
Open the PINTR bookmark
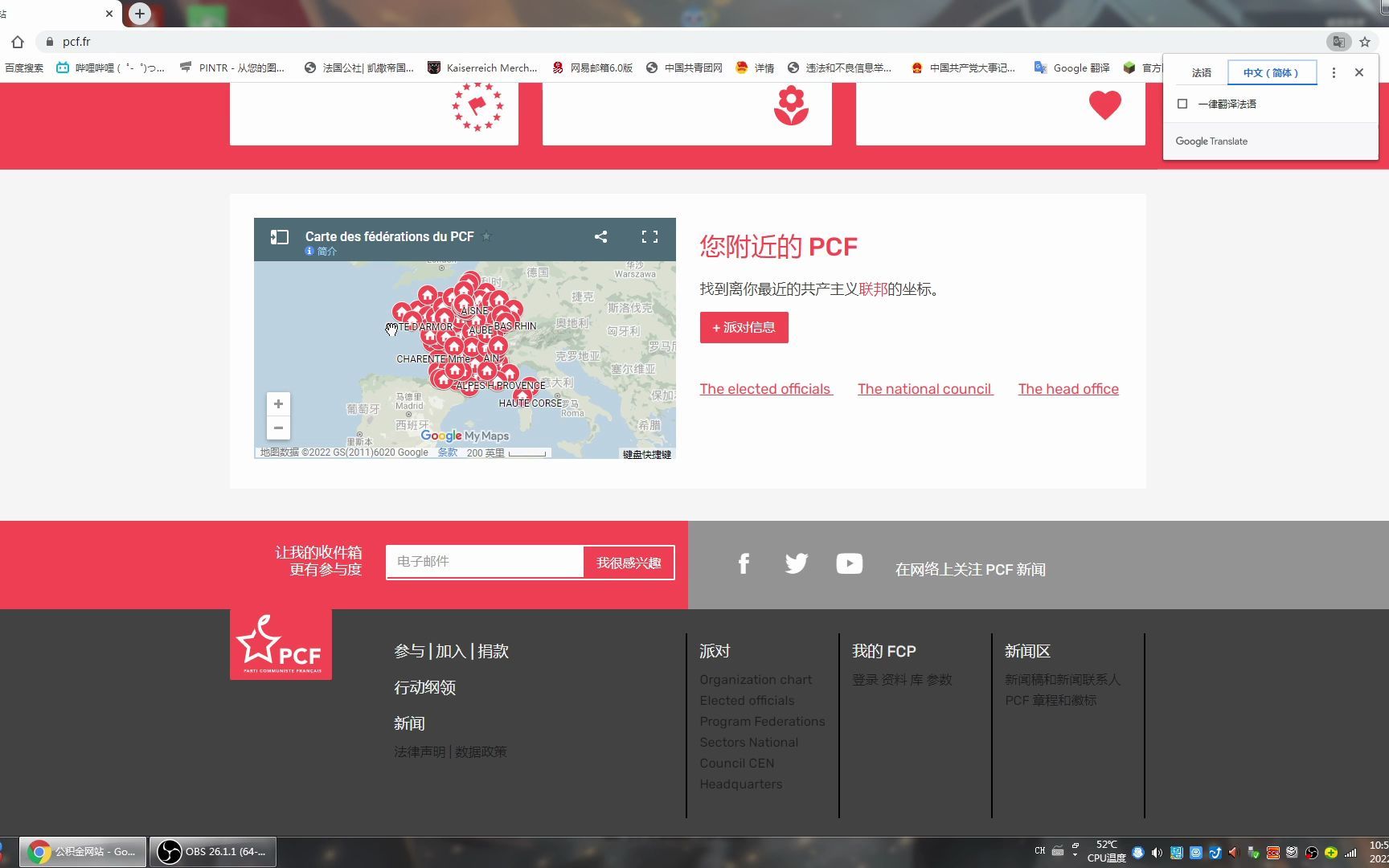[231, 68]
